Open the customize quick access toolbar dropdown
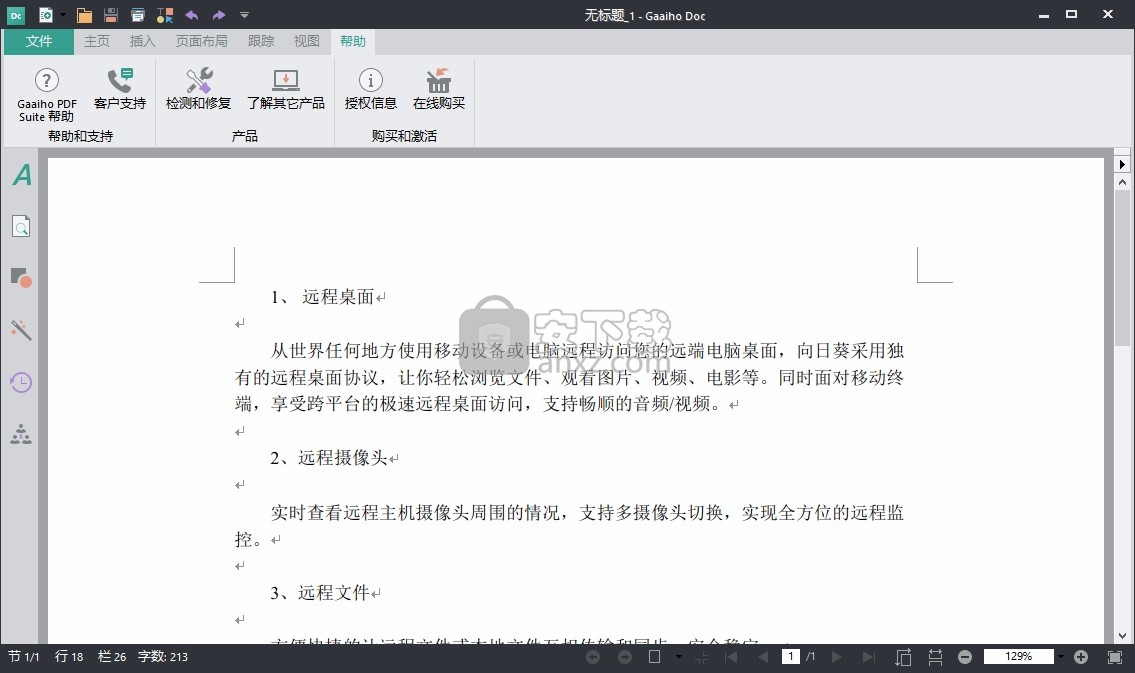 [x=245, y=14]
